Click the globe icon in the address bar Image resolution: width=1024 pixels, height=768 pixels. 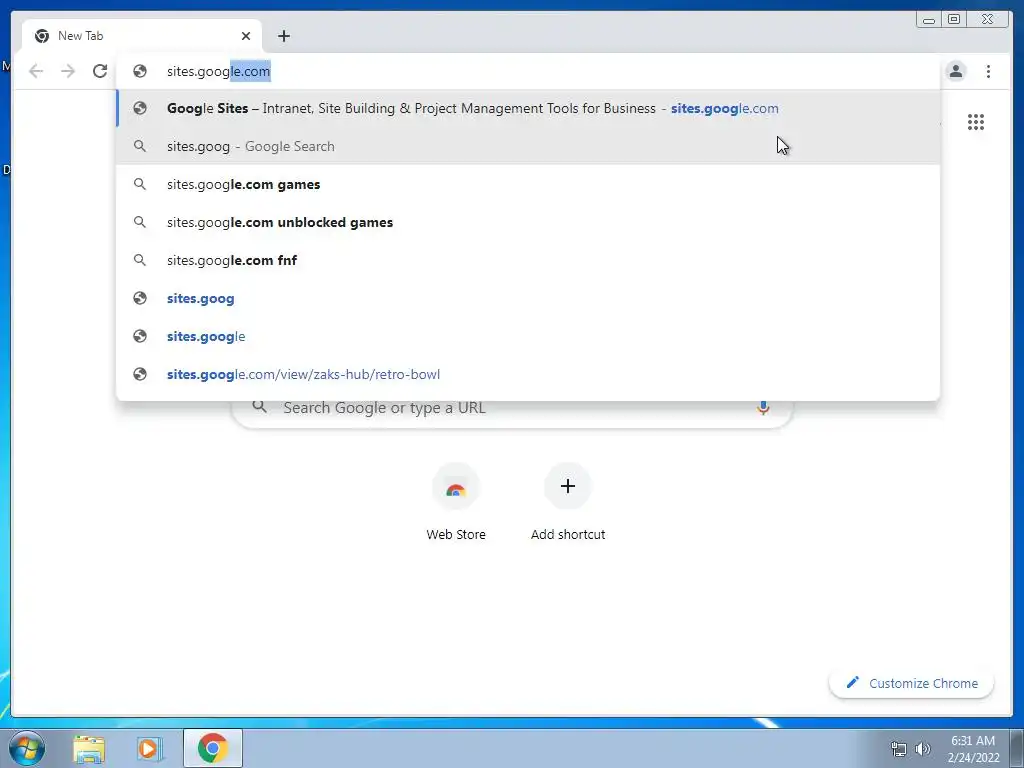140,71
